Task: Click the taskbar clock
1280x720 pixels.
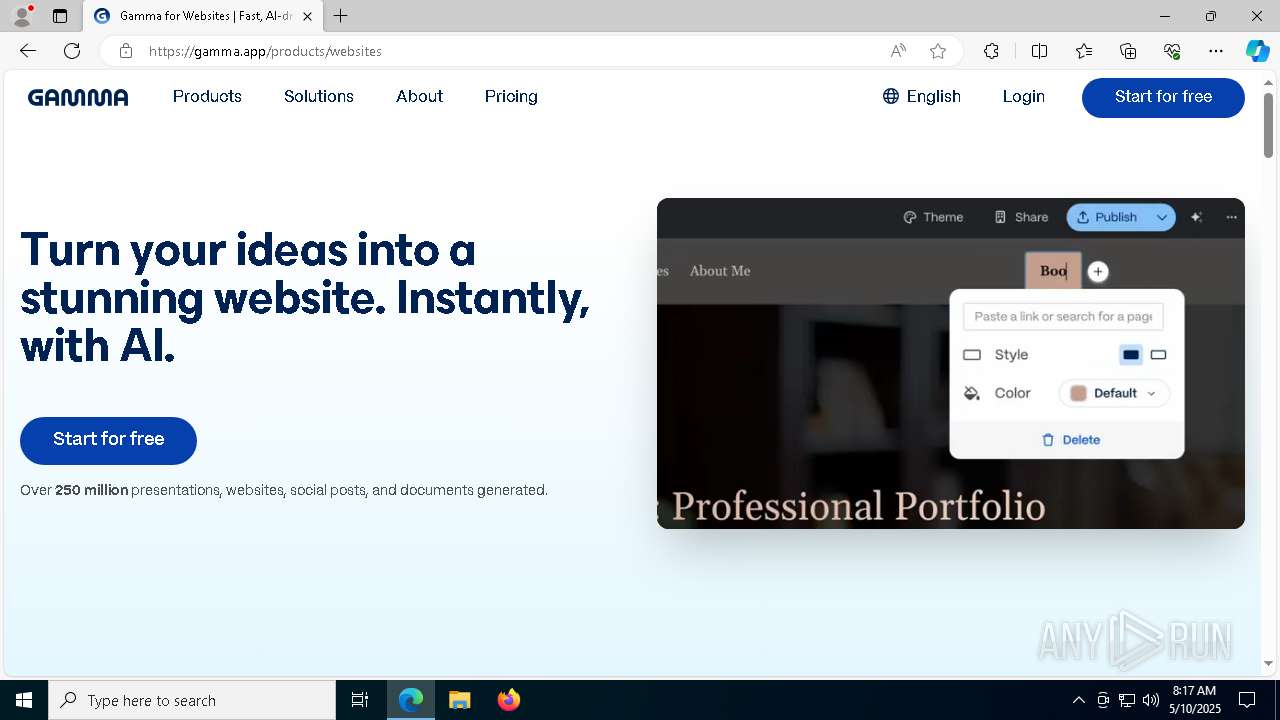Action: pos(1195,700)
